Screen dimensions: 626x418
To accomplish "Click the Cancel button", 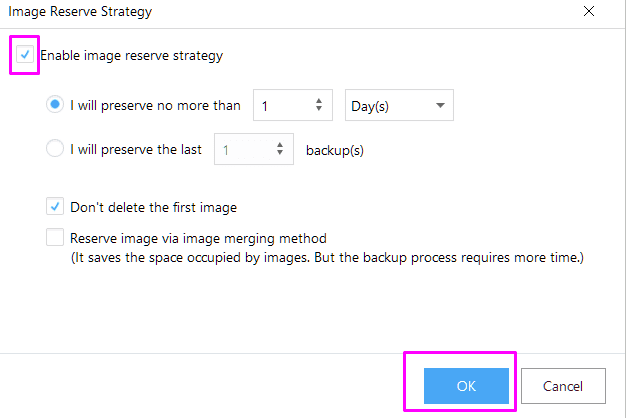I will (x=563, y=386).
